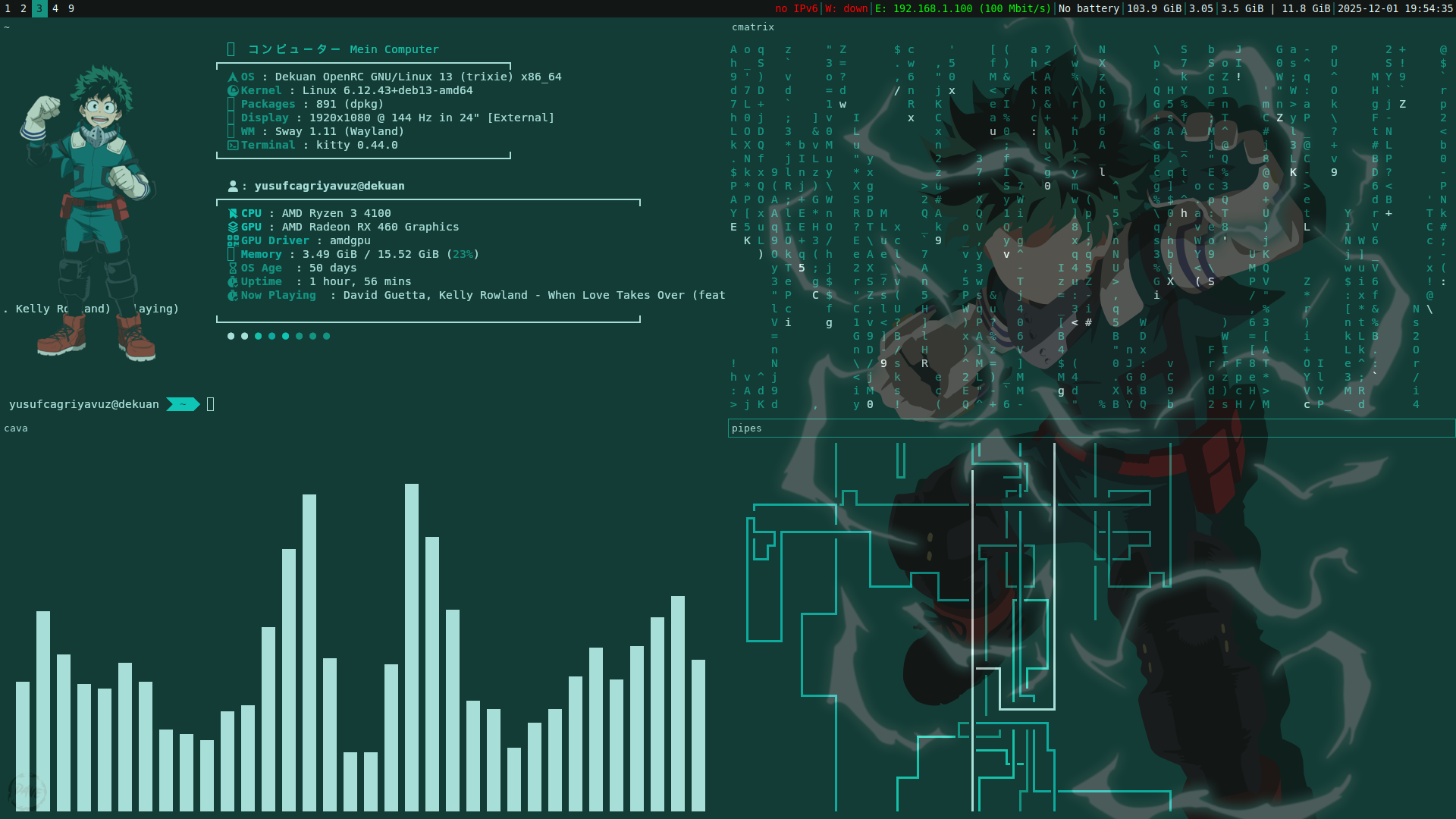
Task: Select the active workspace 3 button
Action: click(x=39, y=8)
